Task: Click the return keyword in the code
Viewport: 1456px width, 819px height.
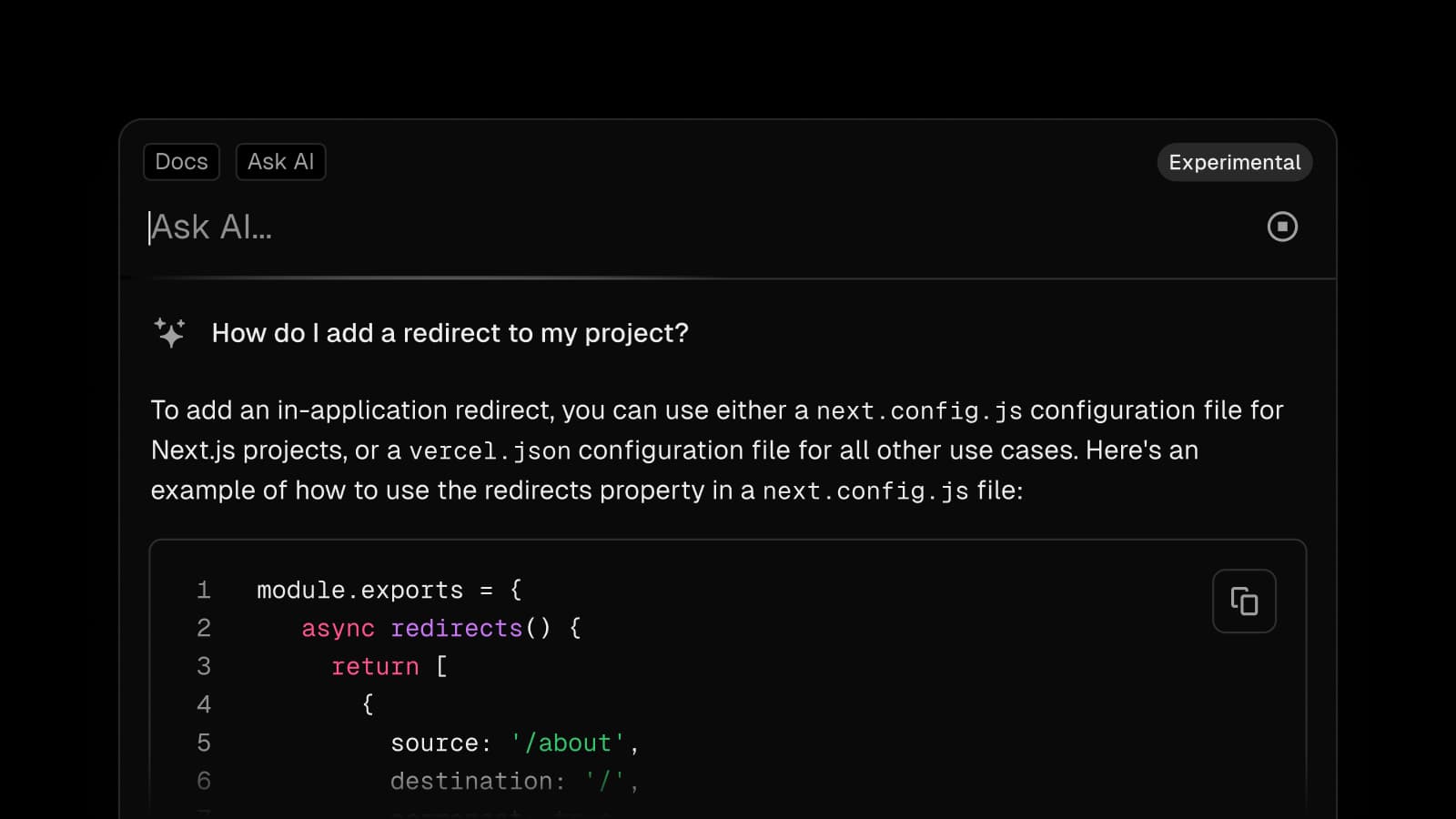Action: point(375,667)
